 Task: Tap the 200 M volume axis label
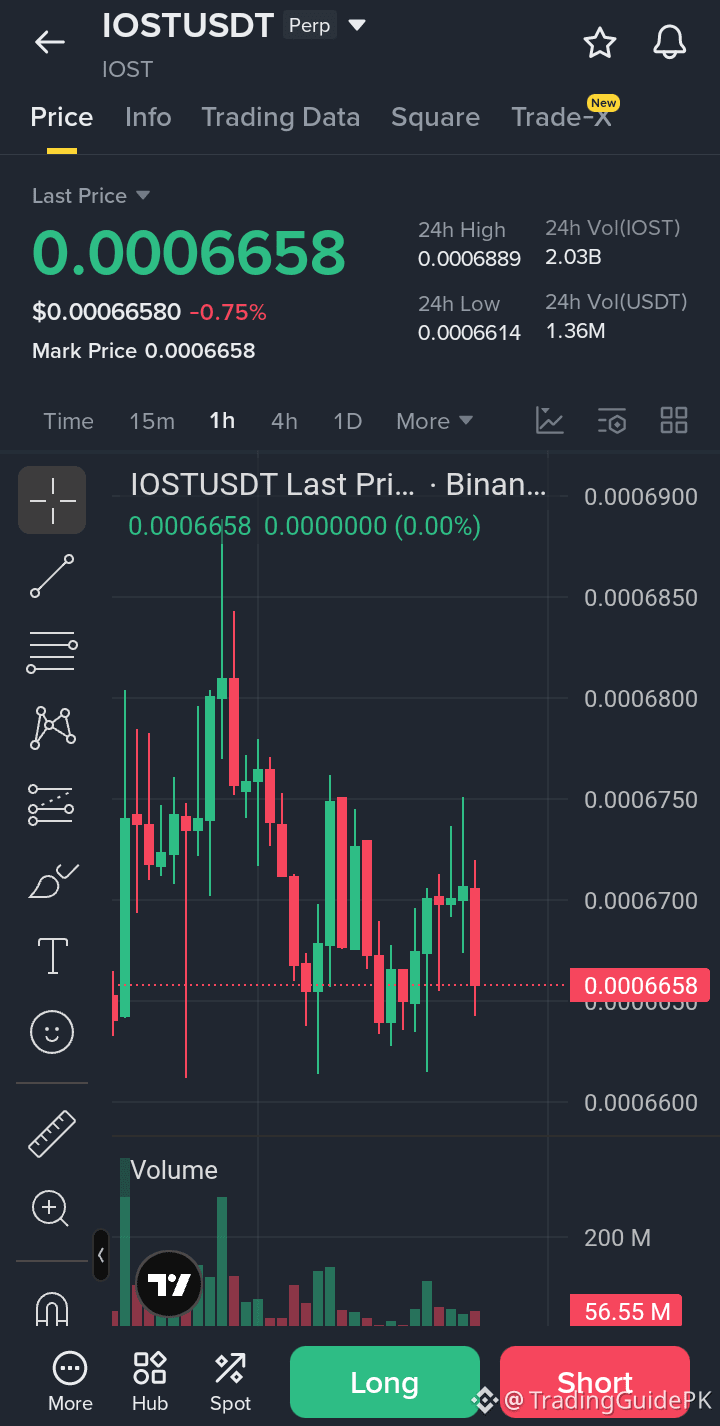tap(617, 1238)
